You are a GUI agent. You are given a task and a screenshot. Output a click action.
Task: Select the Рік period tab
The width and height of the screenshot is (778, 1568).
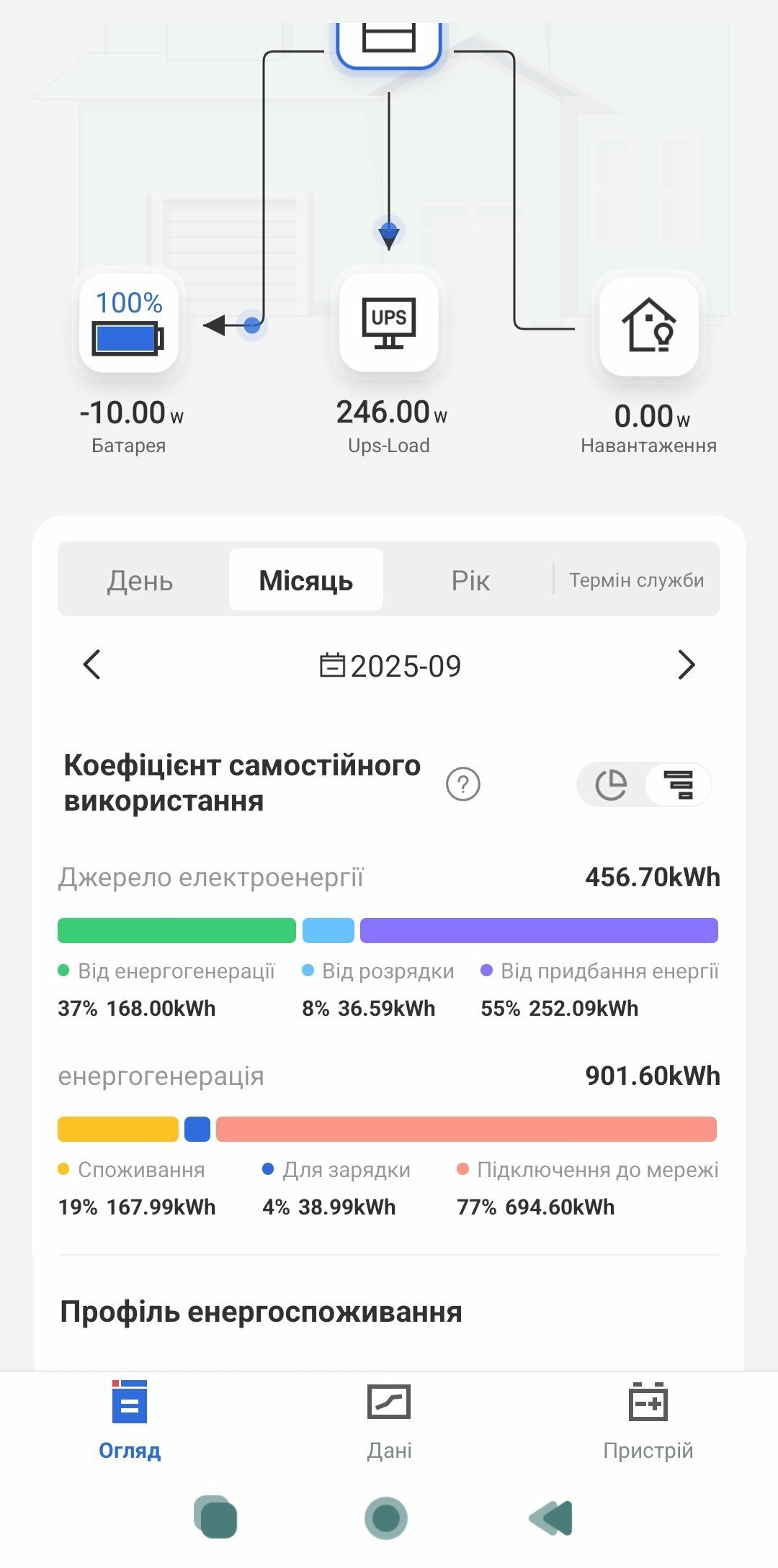pyautogui.click(x=470, y=580)
